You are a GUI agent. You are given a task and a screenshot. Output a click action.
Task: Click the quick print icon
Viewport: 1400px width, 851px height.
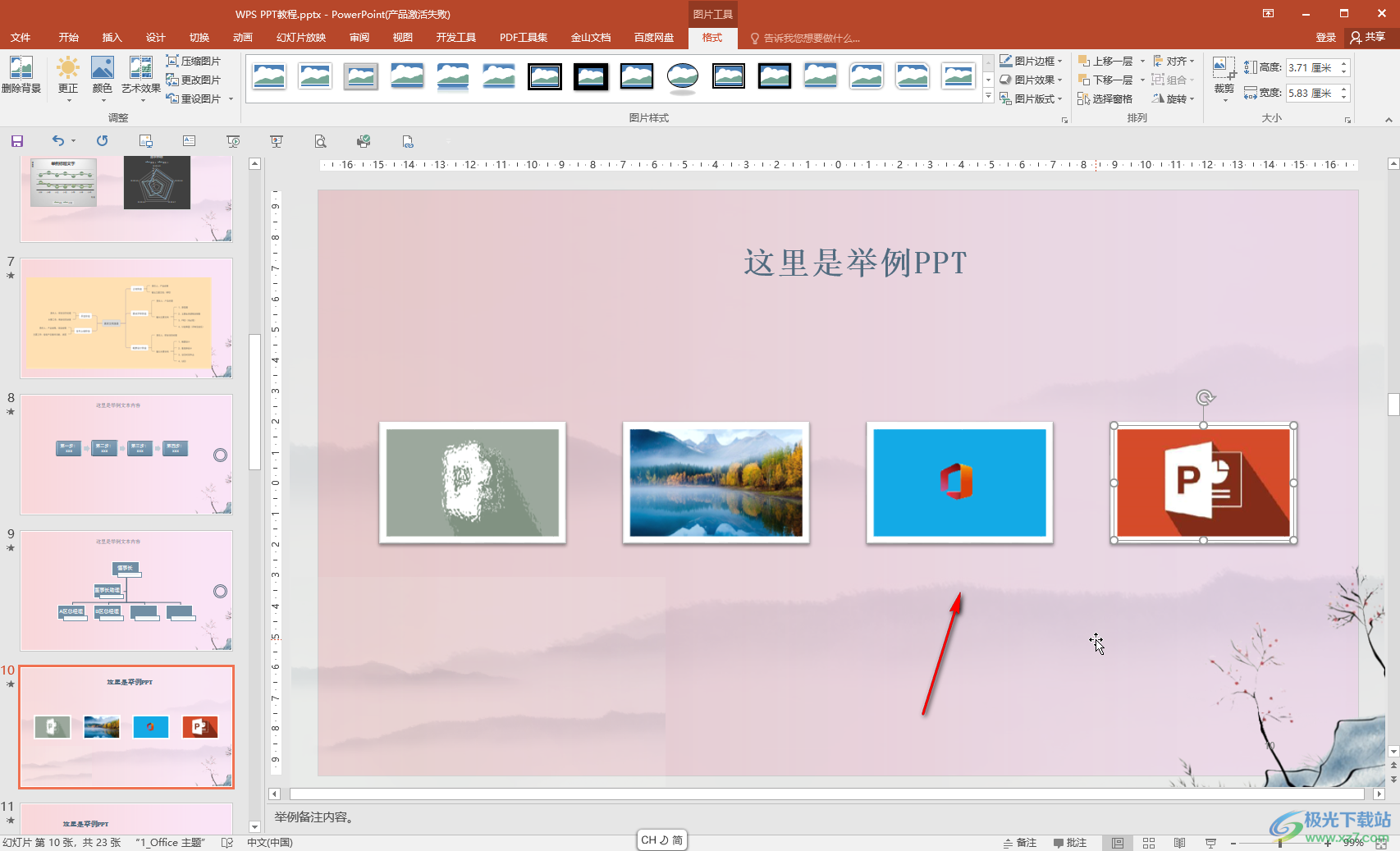point(364,141)
